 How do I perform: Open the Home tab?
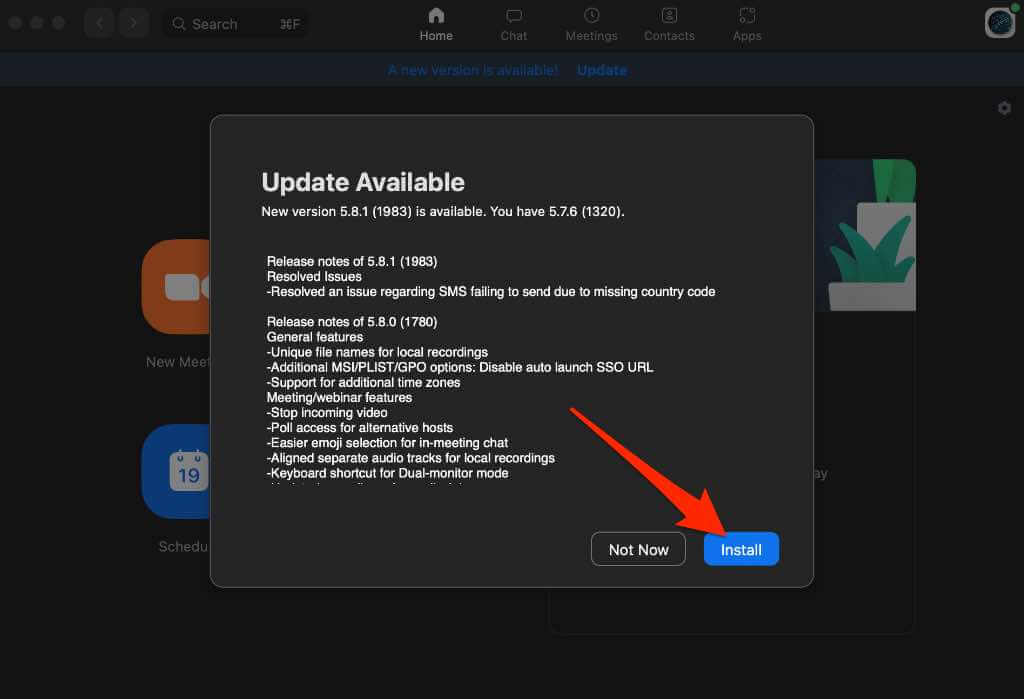tap(436, 25)
